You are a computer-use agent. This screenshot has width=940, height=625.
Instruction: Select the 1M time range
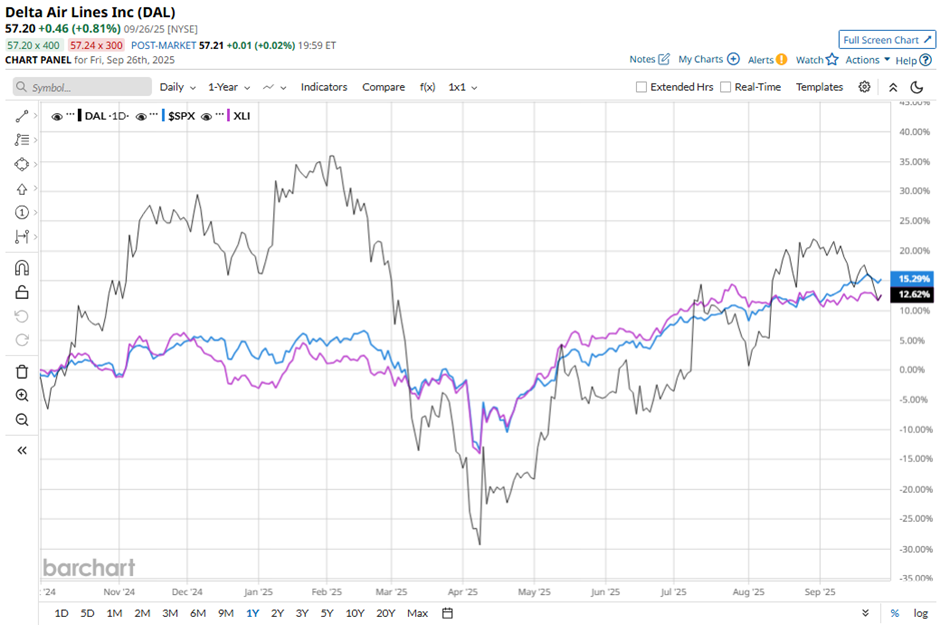pyautogui.click(x=115, y=613)
